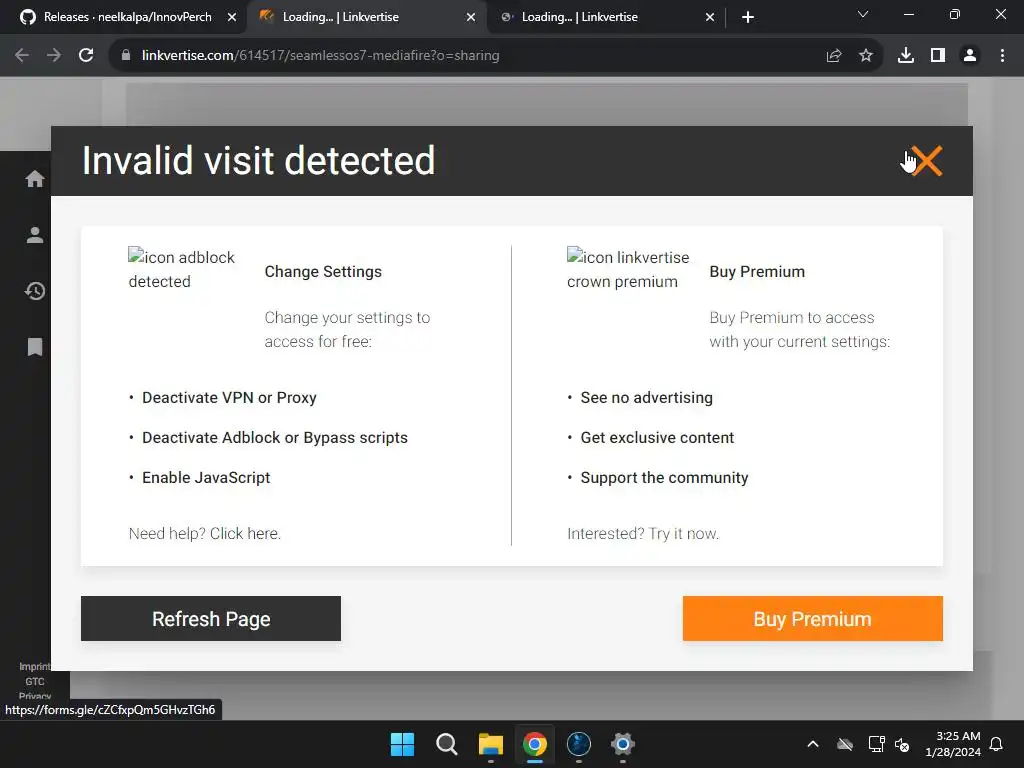This screenshot has width=1024, height=768.
Task: Open the sidebar user profile icon
Action: tap(35, 235)
